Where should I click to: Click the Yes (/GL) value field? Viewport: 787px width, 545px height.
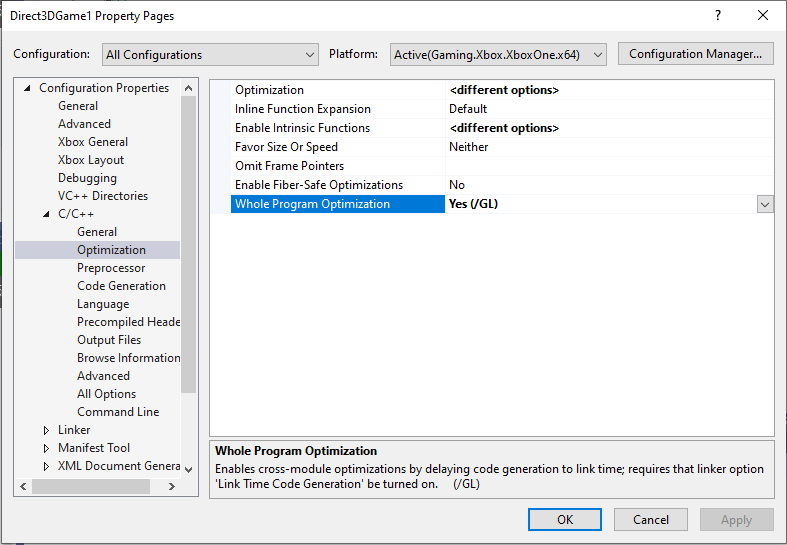(601, 204)
